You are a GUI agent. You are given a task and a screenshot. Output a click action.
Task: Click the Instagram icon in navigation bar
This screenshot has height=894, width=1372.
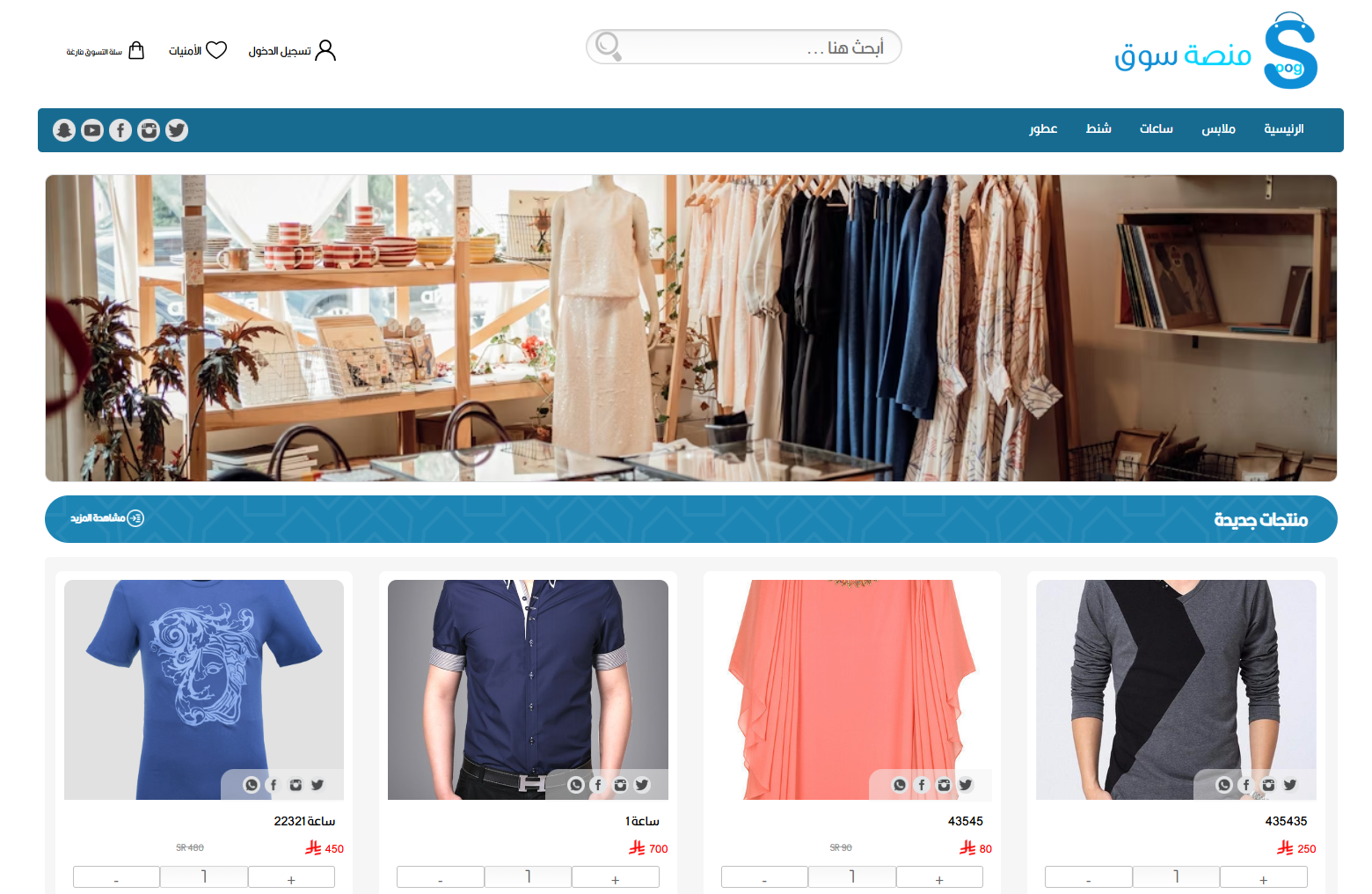tap(149, 130)
